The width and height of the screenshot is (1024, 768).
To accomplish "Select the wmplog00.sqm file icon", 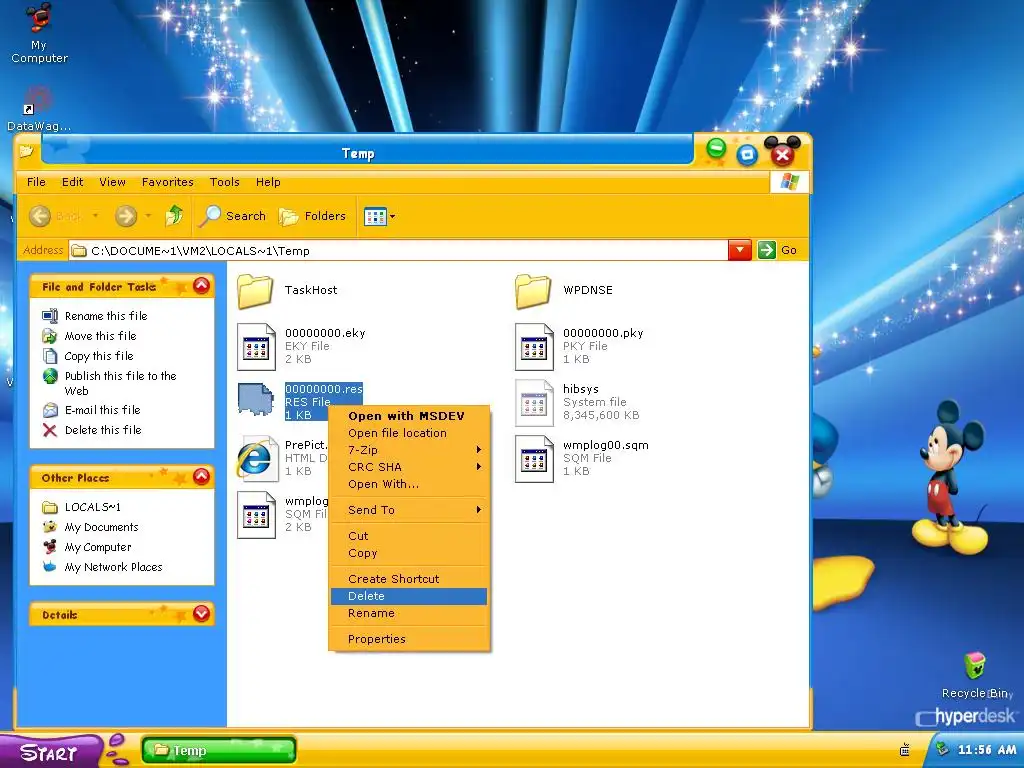I will (534, 459).
